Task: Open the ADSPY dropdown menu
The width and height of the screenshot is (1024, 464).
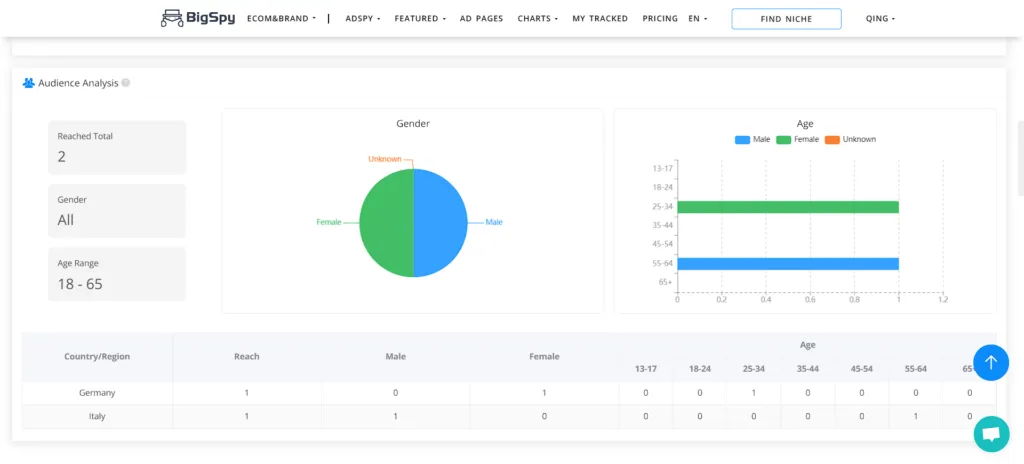Action: click(362, 19)
